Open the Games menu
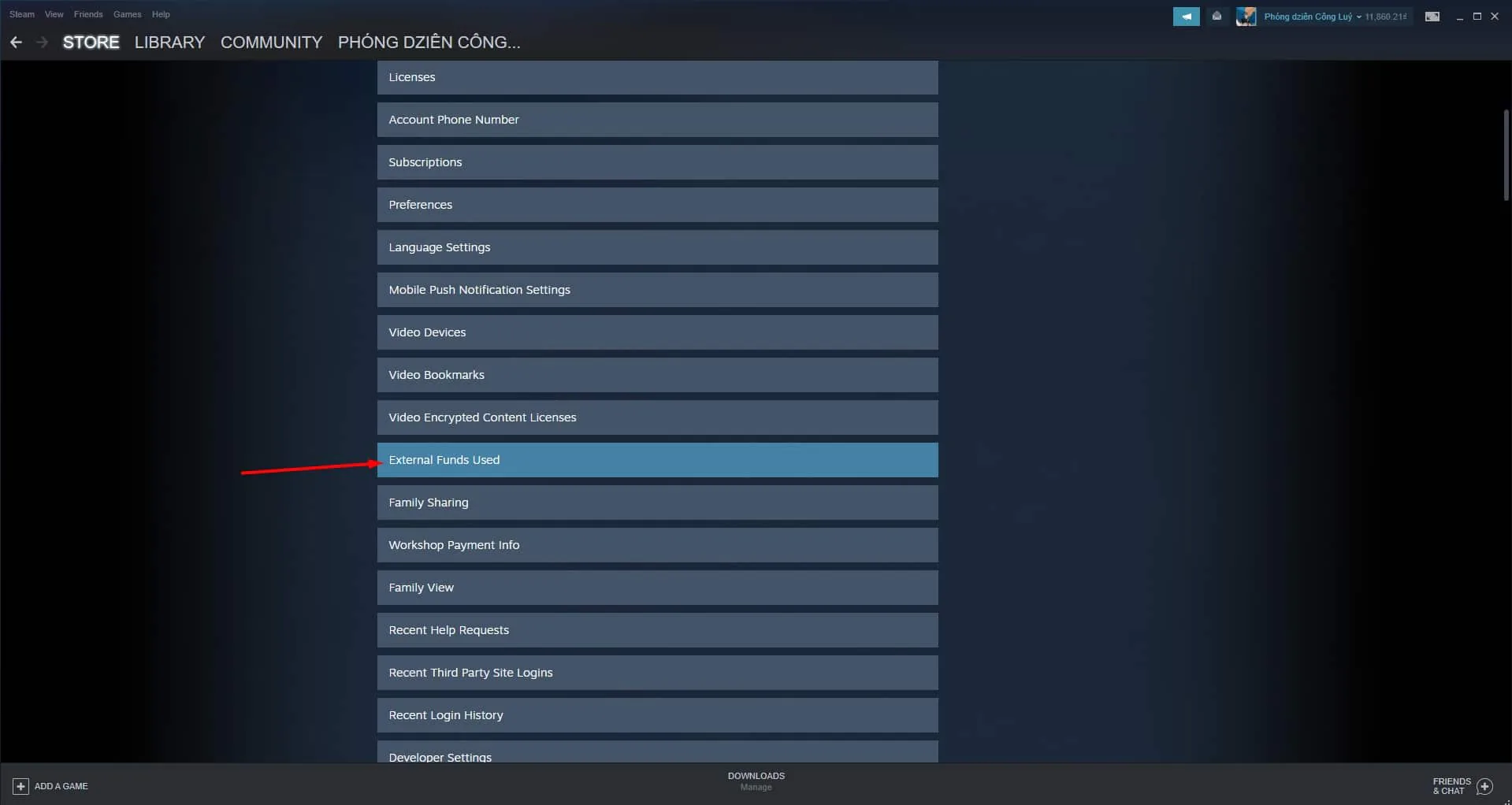 [128, 14]
